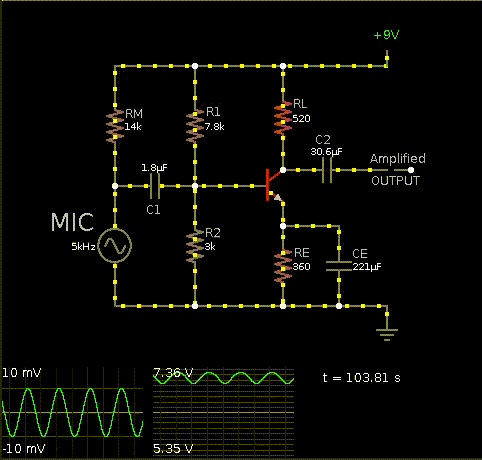Click the RE 360 emitter resistor
The height and width of the screenshot is (460, 482).
tap(283, 266)
